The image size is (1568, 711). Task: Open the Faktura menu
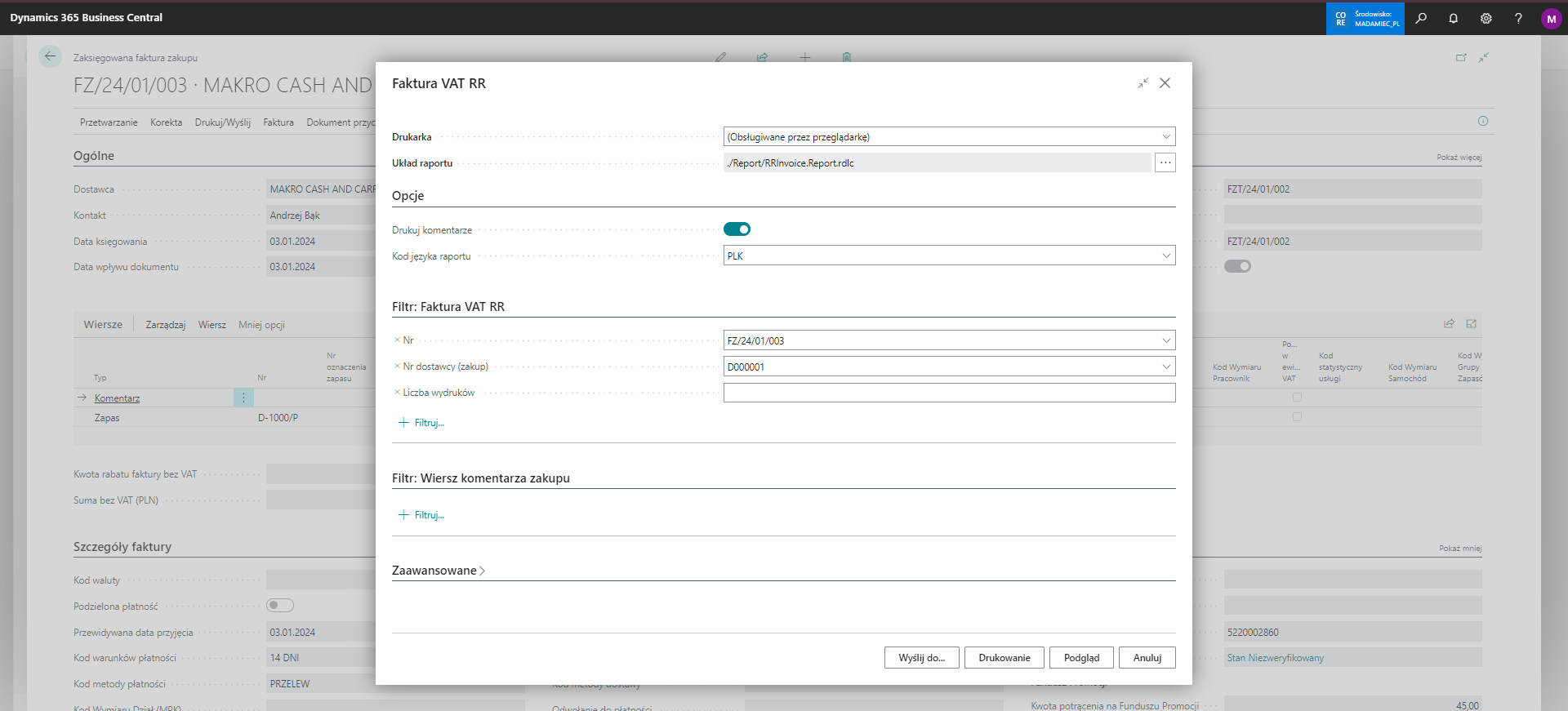[x=278, y=122]
